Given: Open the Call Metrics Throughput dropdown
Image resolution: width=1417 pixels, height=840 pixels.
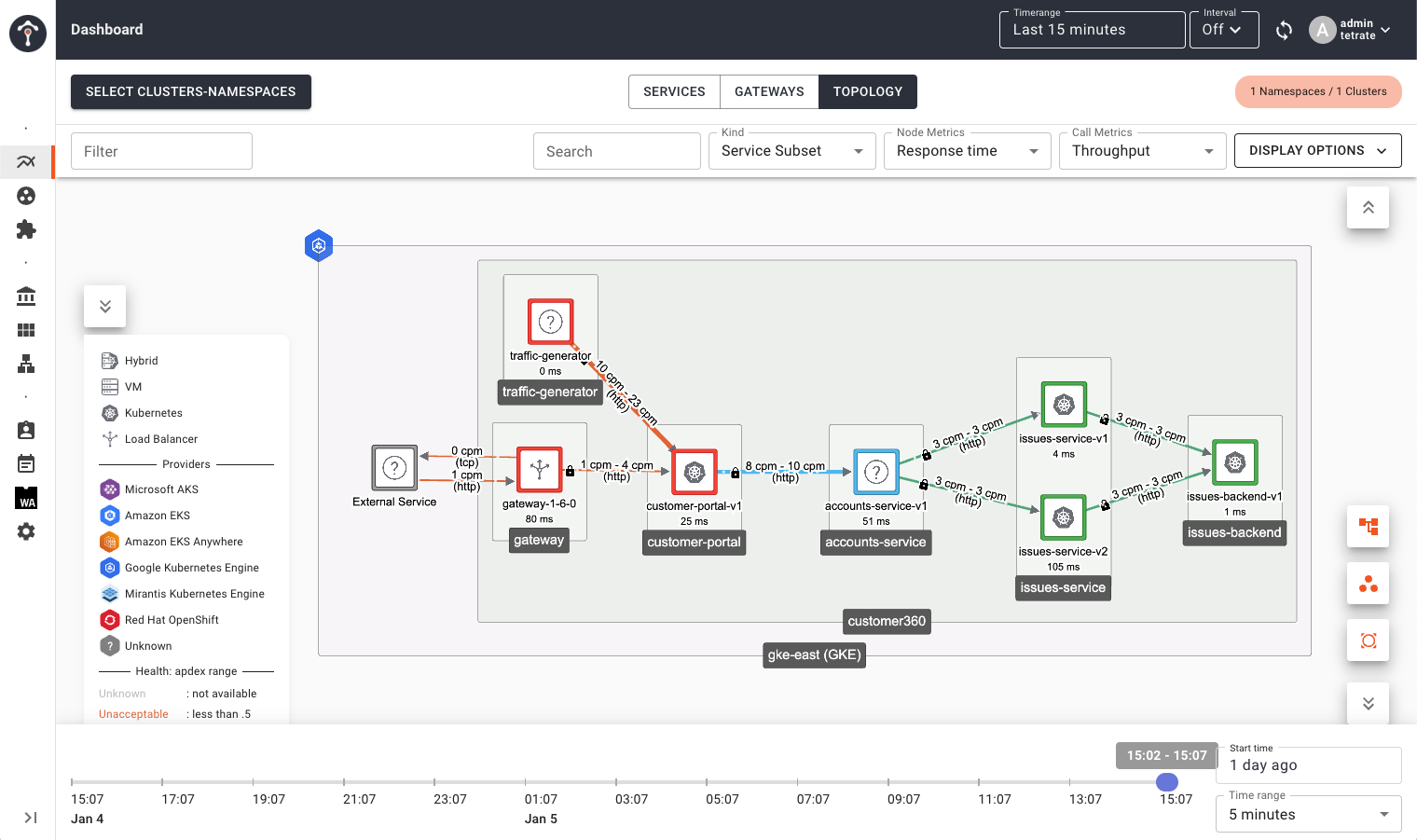Looking at the screenshot, I should coord(1142,151).
